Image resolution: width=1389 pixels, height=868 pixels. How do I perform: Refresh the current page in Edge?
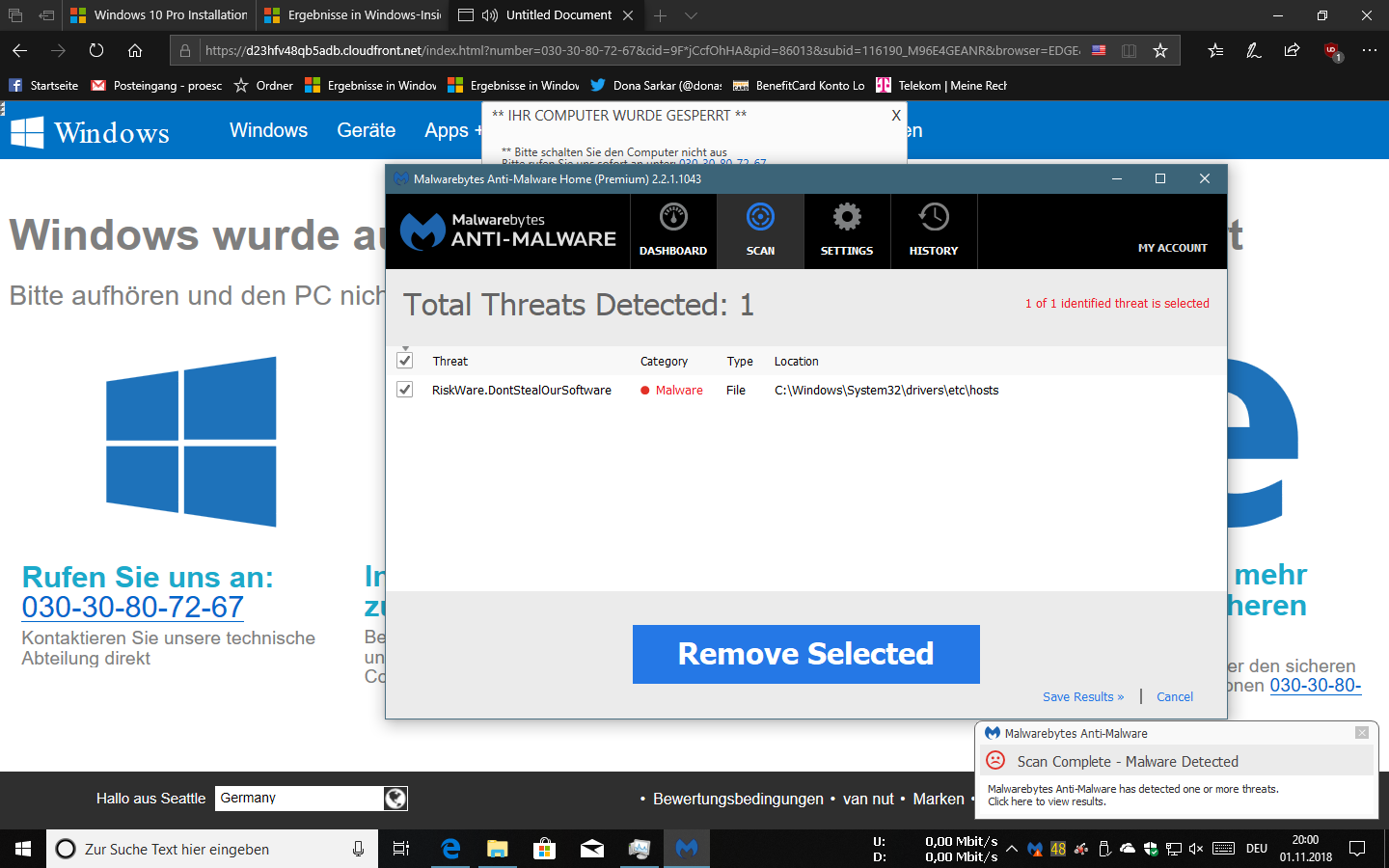pos(96,50)
